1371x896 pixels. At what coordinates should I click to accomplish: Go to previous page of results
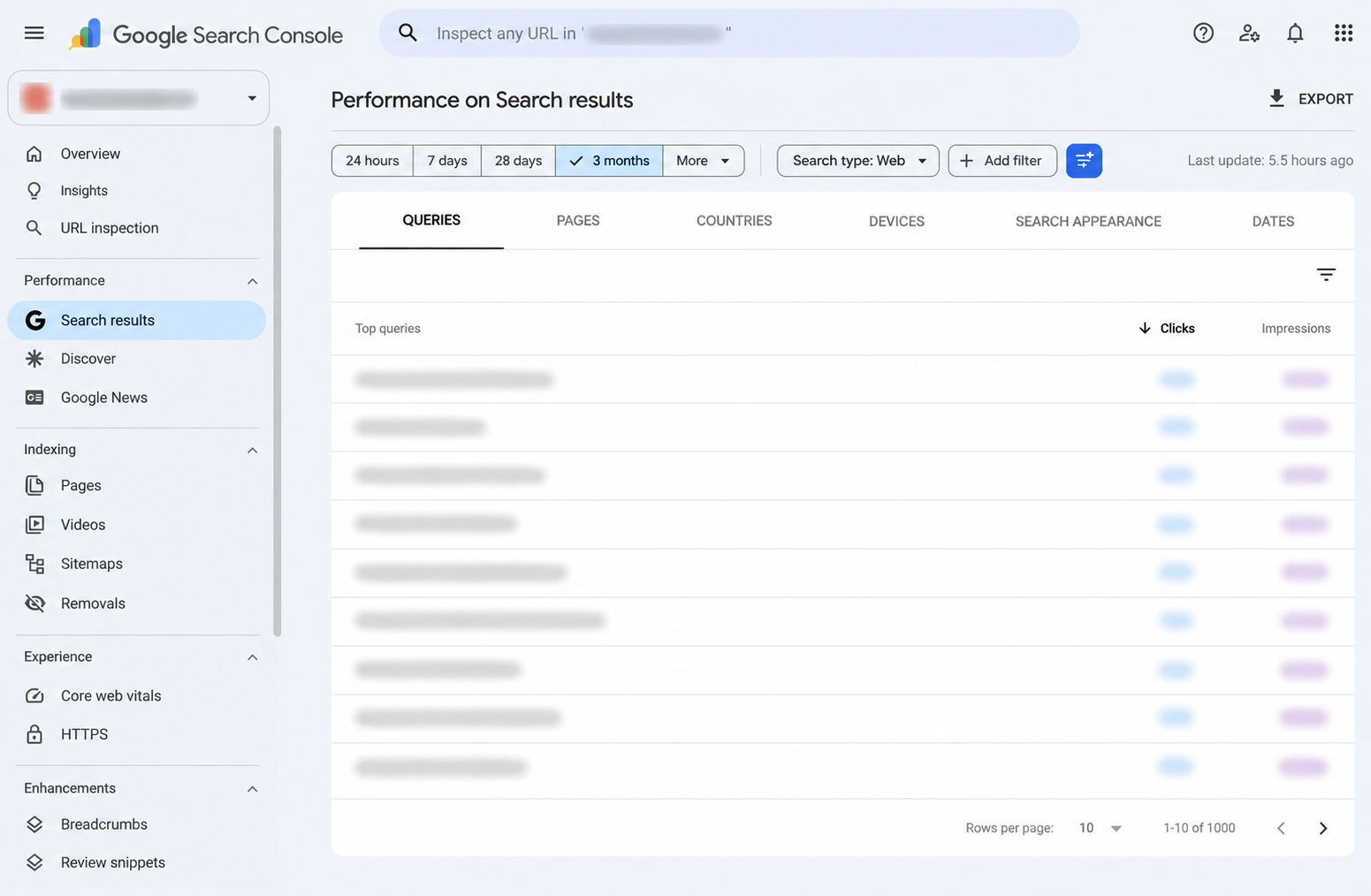1281,828
